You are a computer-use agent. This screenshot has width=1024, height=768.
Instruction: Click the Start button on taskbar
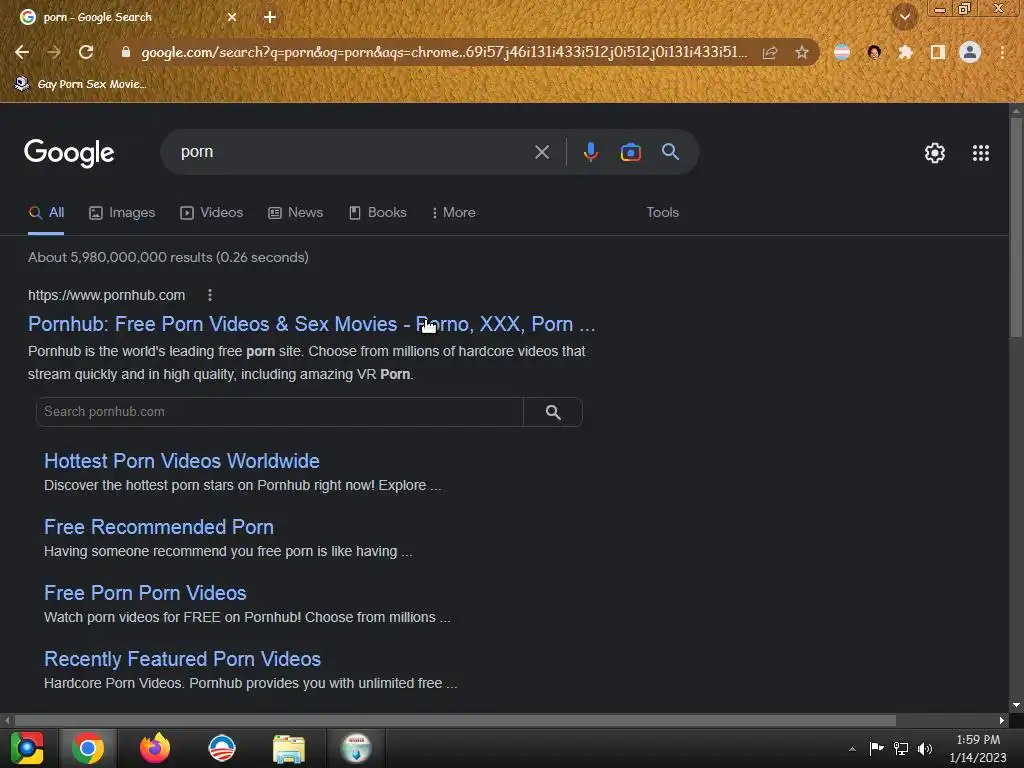coord(27,748)
